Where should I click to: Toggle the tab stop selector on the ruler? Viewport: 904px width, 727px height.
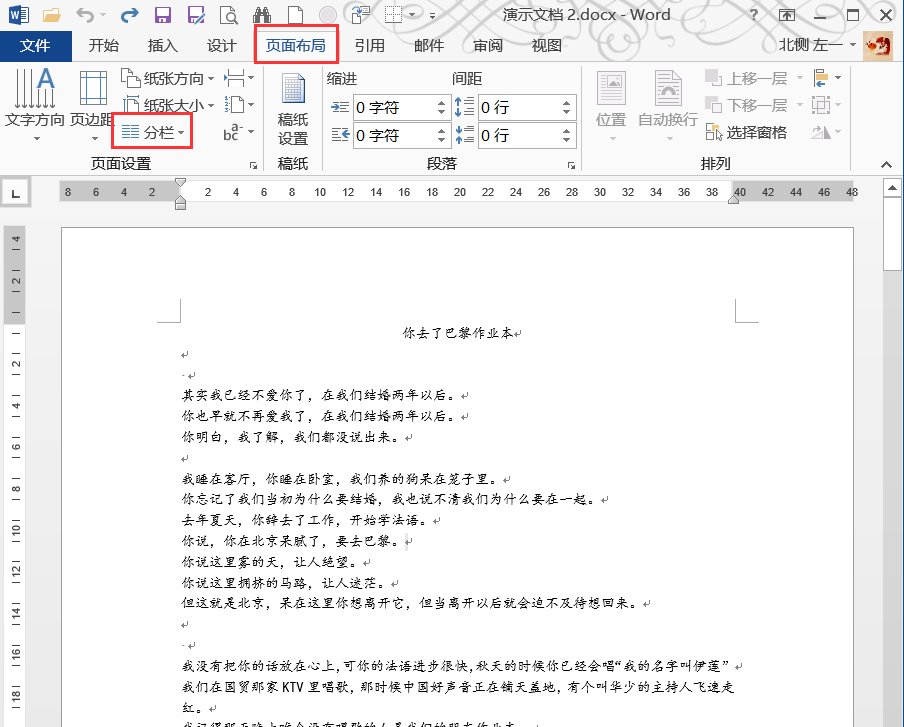point(16,192)
